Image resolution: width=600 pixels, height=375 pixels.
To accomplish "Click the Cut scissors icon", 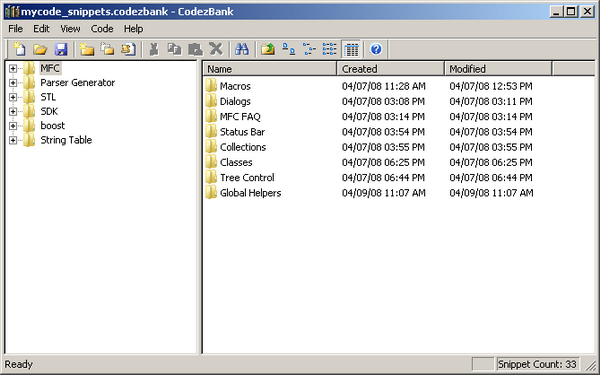I will 154,49.
